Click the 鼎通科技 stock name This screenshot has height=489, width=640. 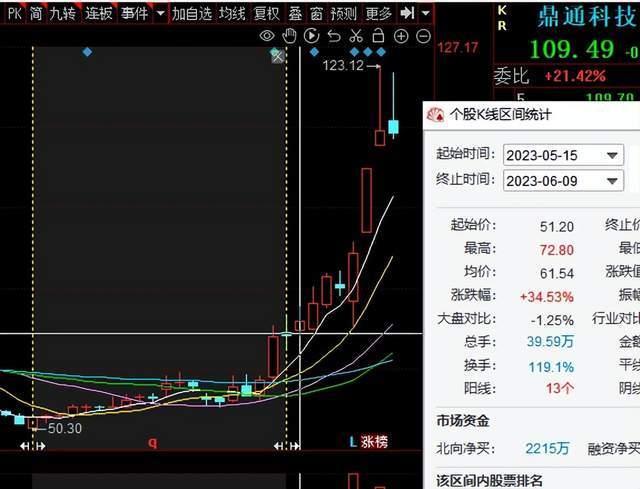(587, 16)
